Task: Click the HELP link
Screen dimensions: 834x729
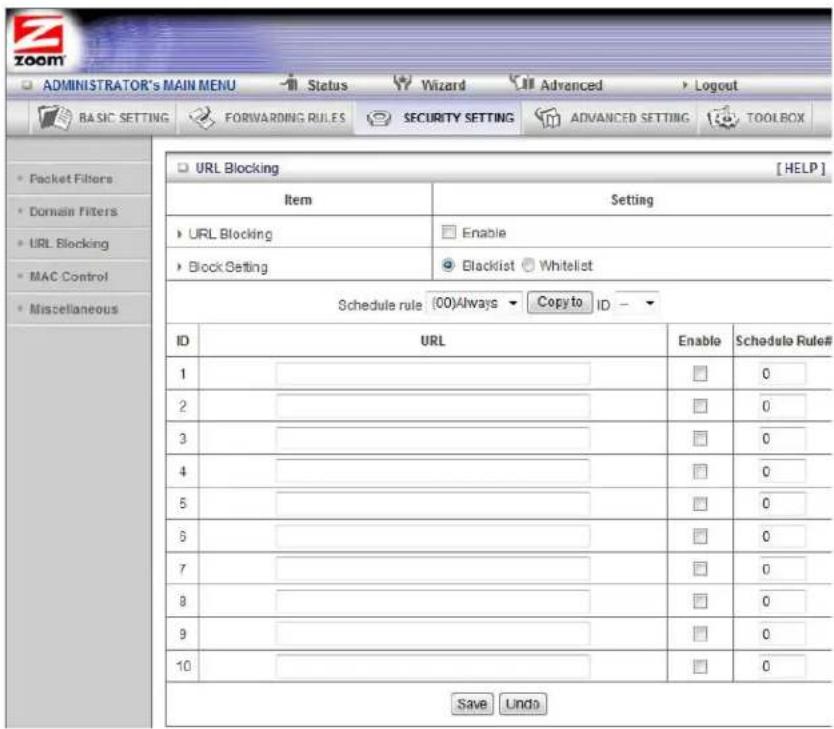Action: [x=800, y=169]
